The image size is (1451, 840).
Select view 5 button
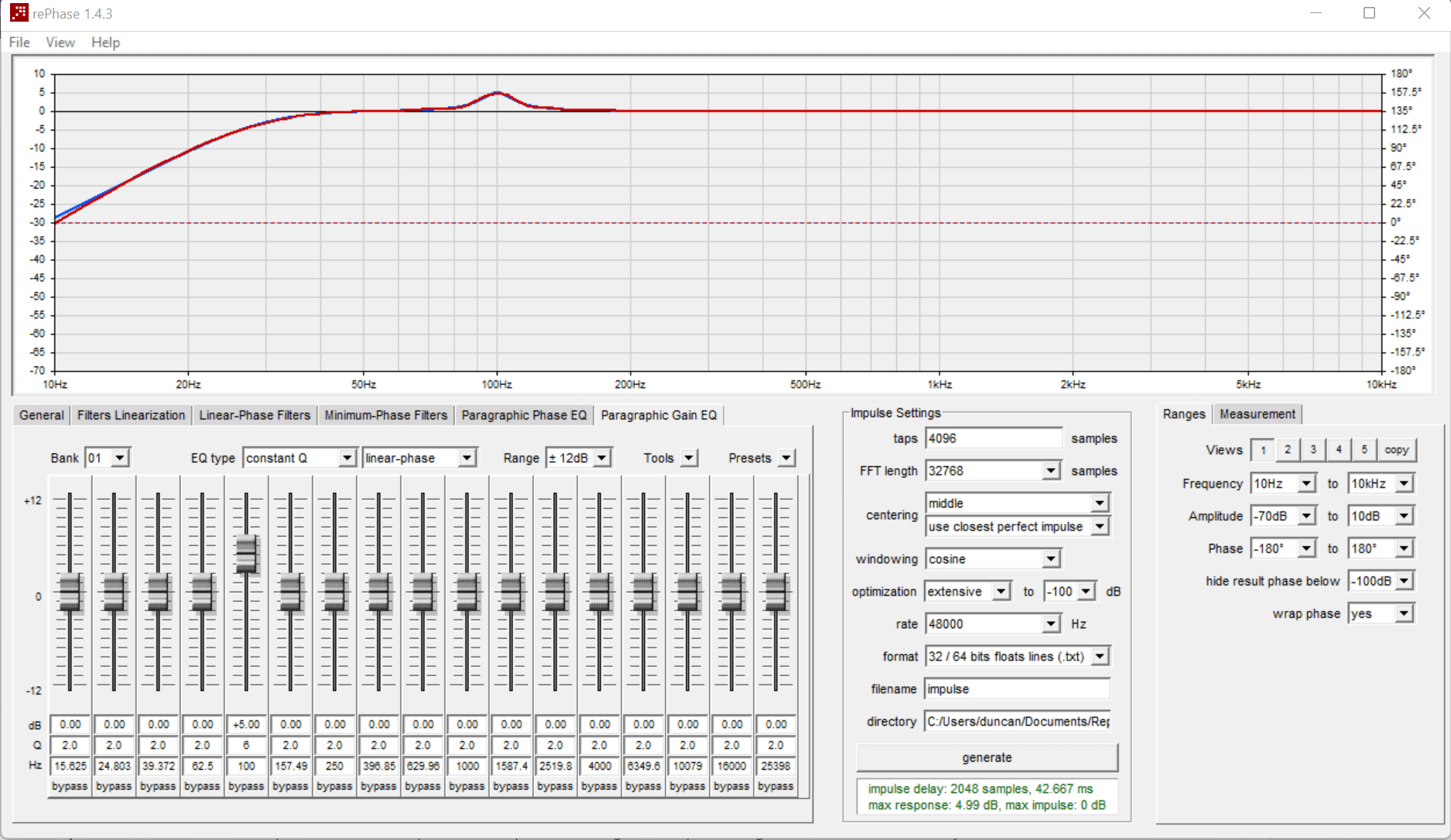pos(1364,449)
